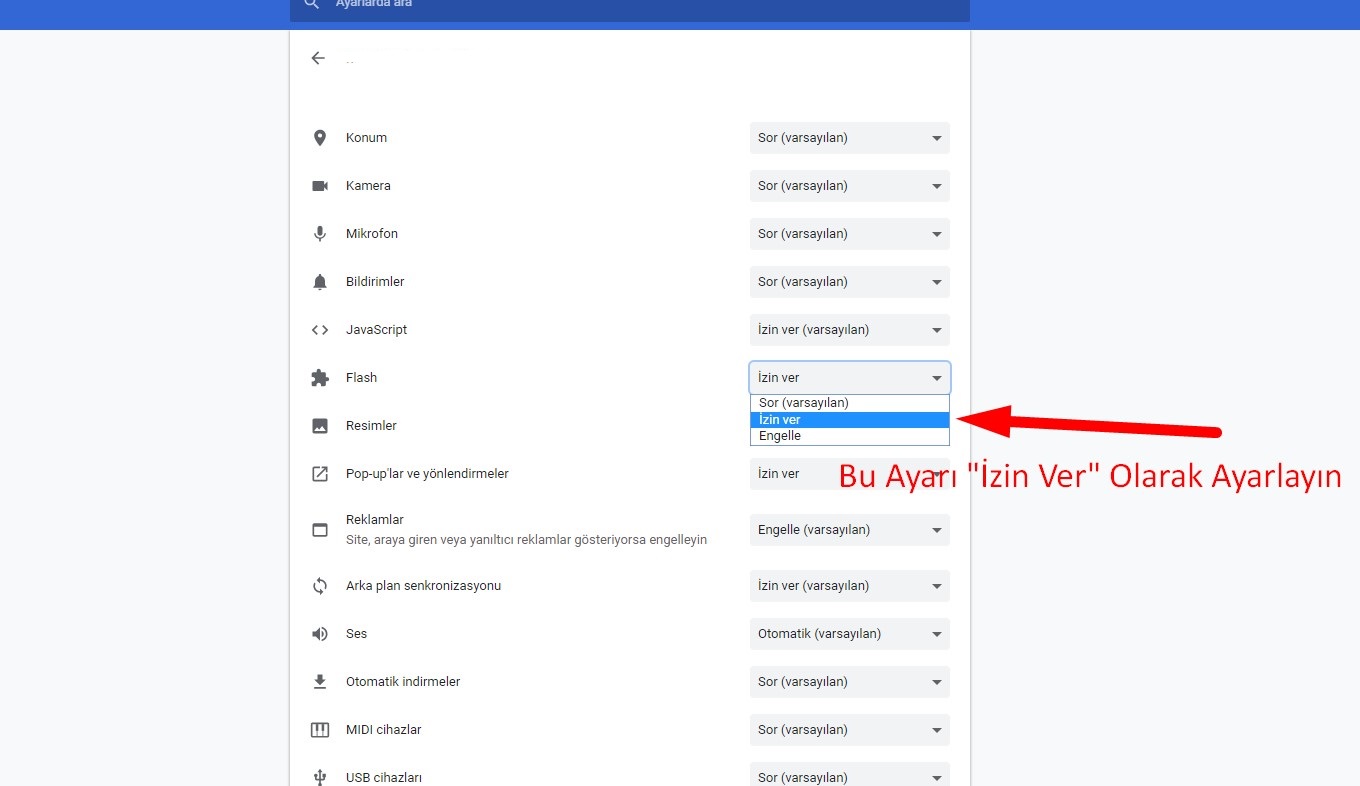Click the search magnifier icon
Image resolution: width=1360 pixels, height=786 pixels.
pos(312,4)
